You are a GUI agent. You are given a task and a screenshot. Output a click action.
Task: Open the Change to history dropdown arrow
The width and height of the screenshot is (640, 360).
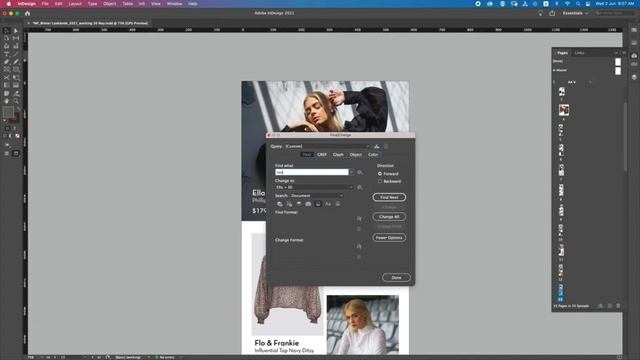351,187
